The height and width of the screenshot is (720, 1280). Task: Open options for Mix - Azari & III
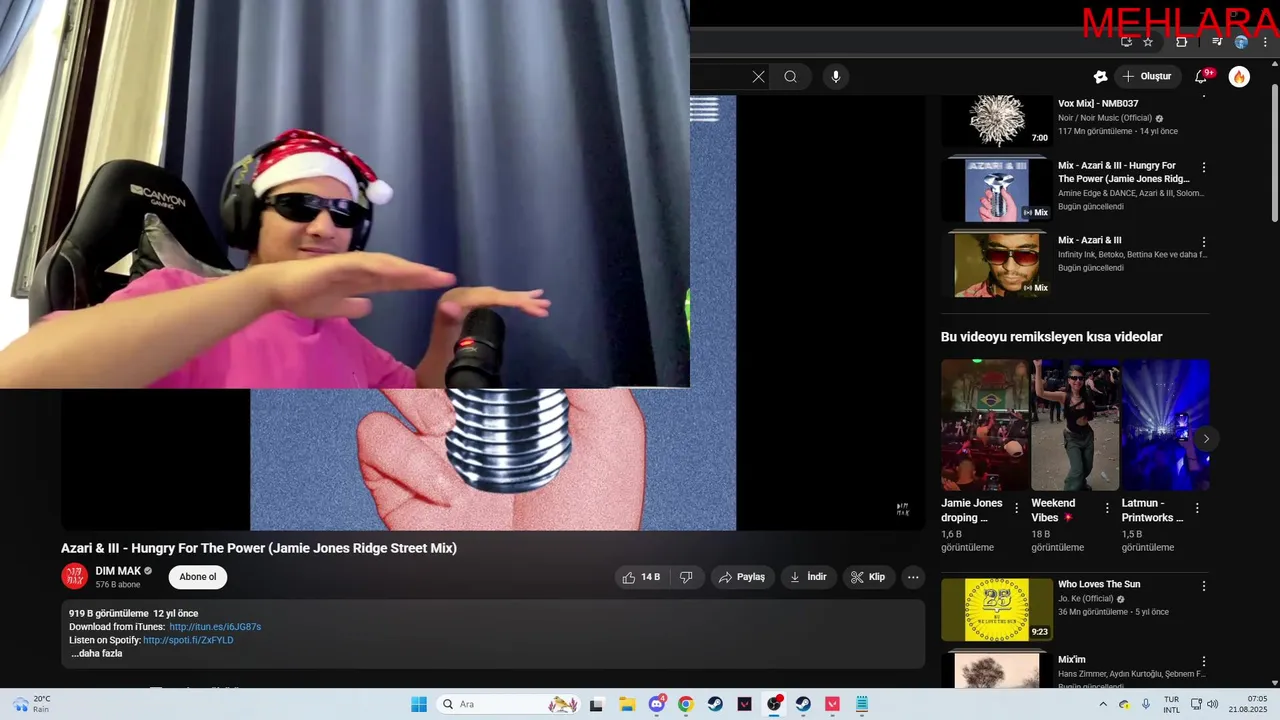coord(1204,242)
